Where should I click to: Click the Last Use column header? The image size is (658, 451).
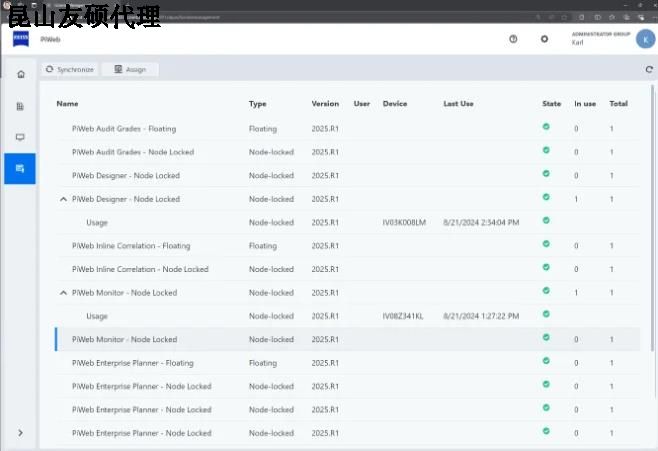pyautogui.click(x=458, y=104)
